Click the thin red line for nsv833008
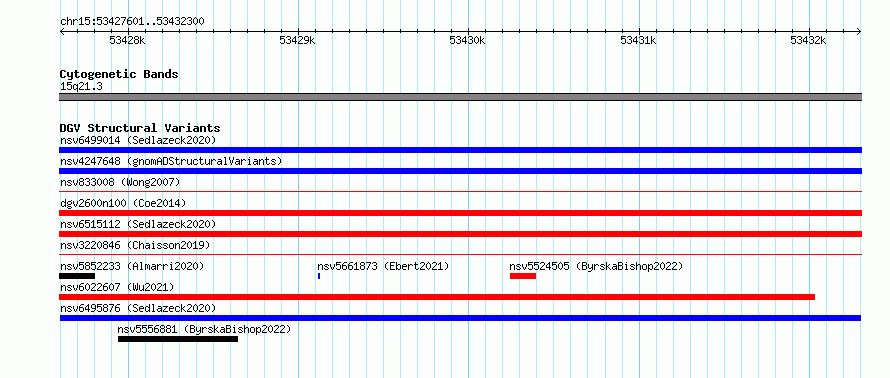This screenshot has height=378, width=890. click(460, 192)
